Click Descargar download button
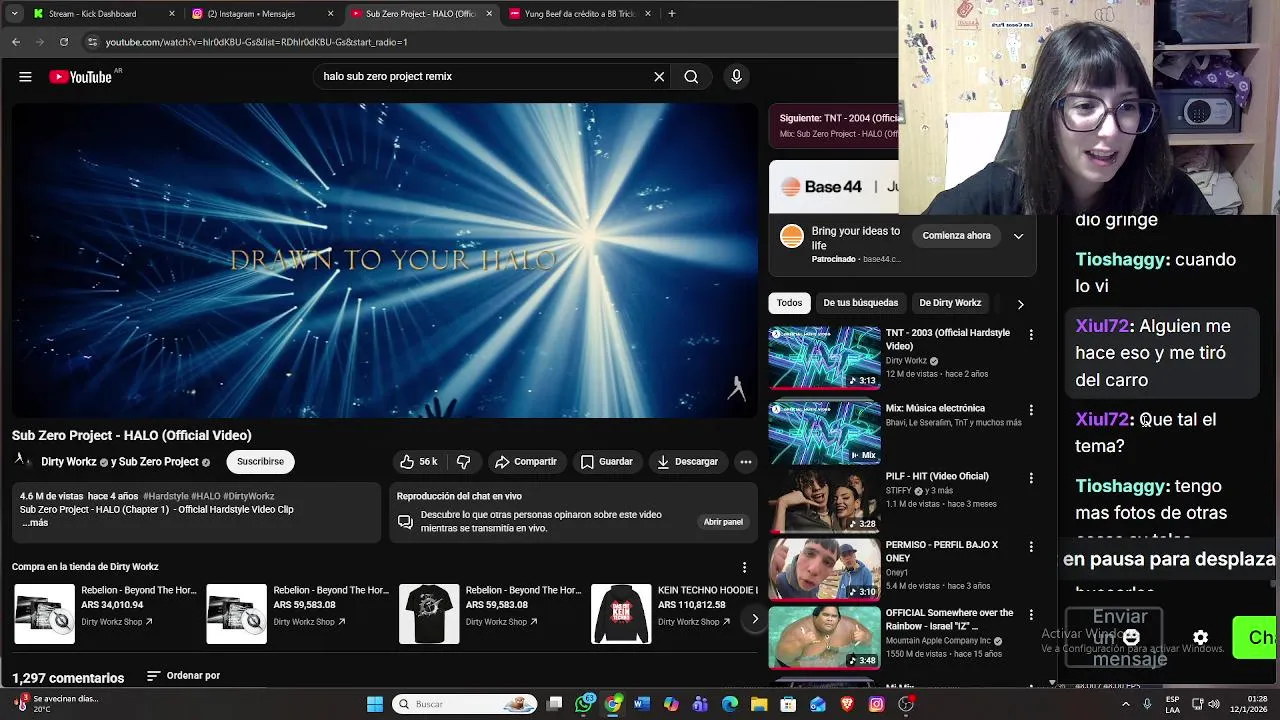Image resolution: width=1280 pixels, height=720 pixels. click(688, 462)
